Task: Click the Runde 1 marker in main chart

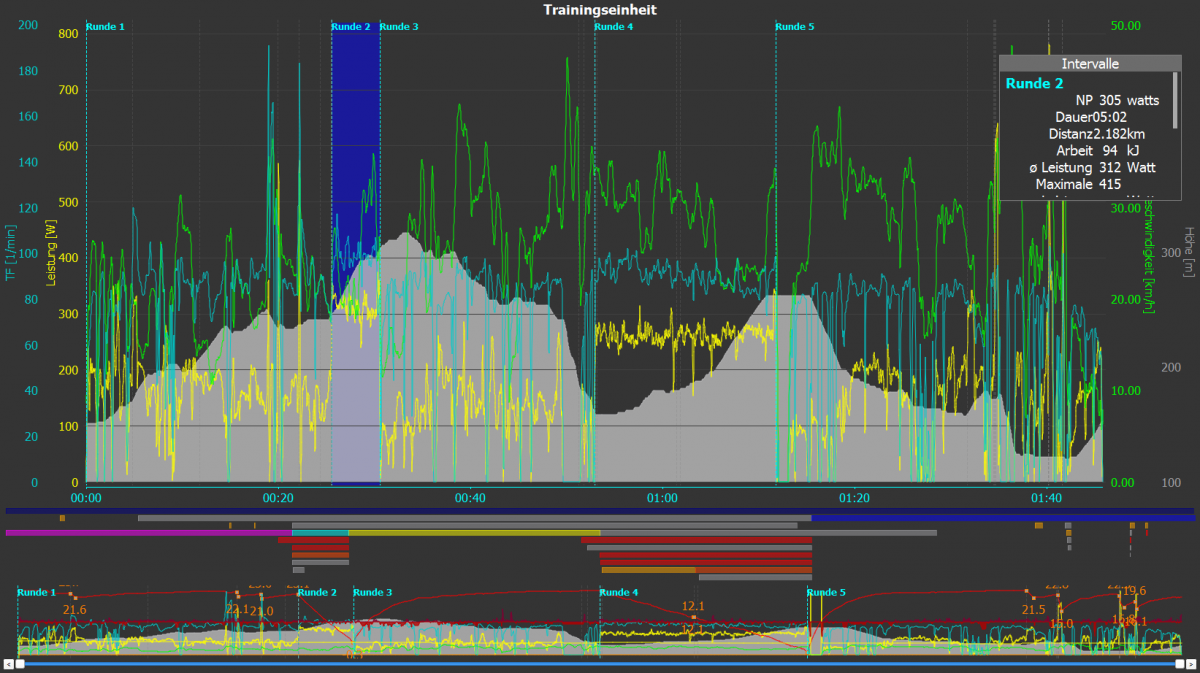Action: pyautogui.click(x=106, y=27)
